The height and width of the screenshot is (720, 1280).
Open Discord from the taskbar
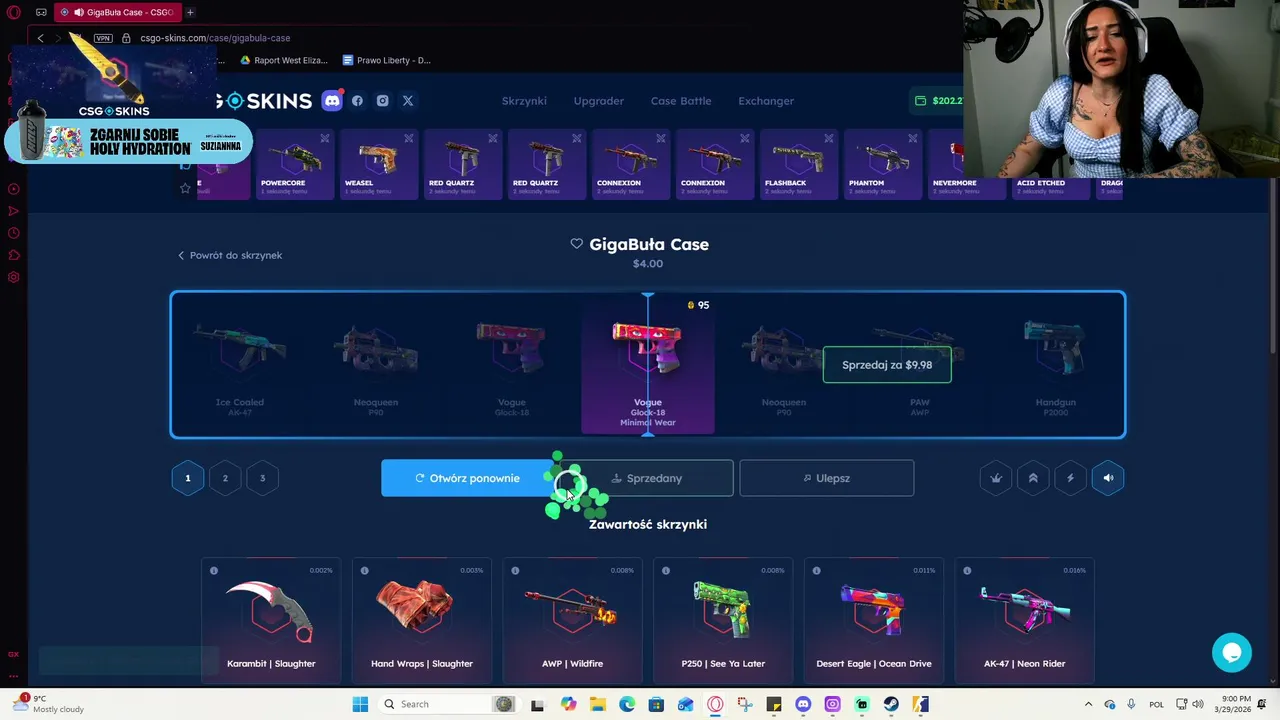802,704
